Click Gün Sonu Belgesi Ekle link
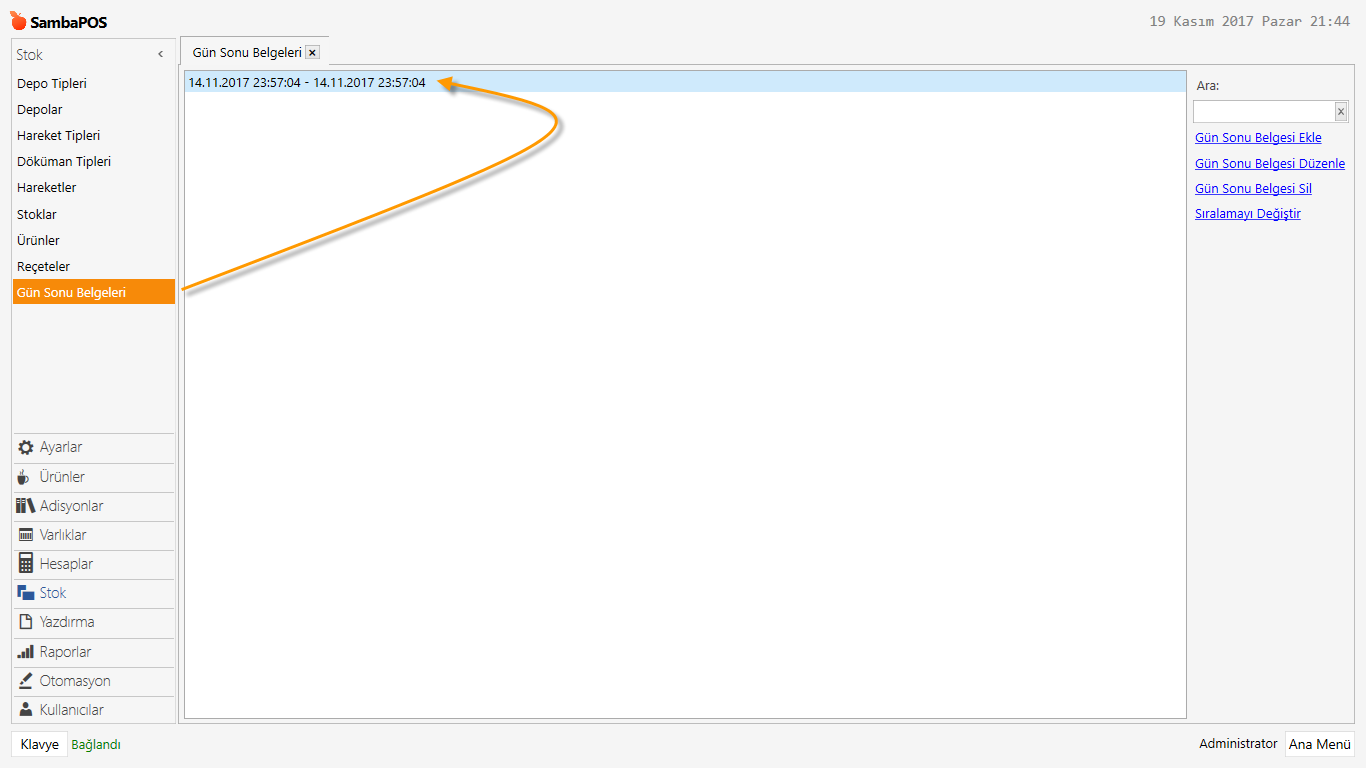The height and width of the screenshot is (768, 1366). pos(1258,138)
